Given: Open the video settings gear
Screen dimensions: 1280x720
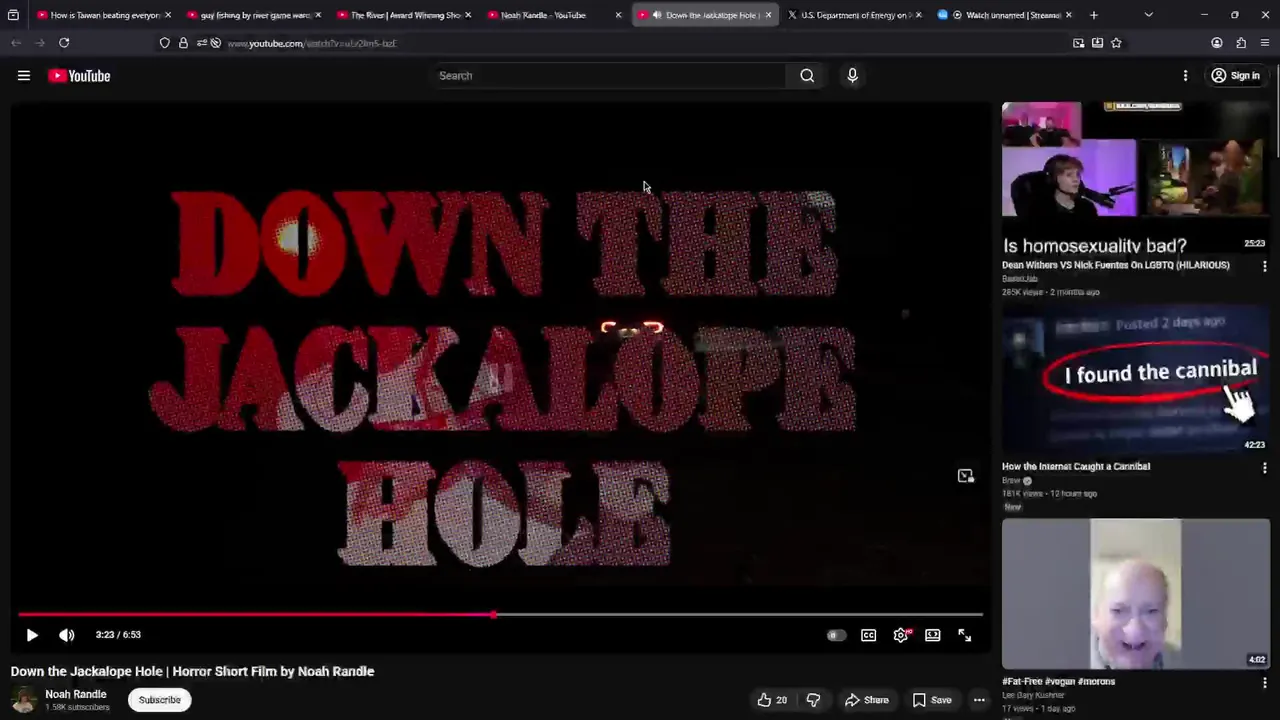Looking at the screenshot, I should coord(901,635).
